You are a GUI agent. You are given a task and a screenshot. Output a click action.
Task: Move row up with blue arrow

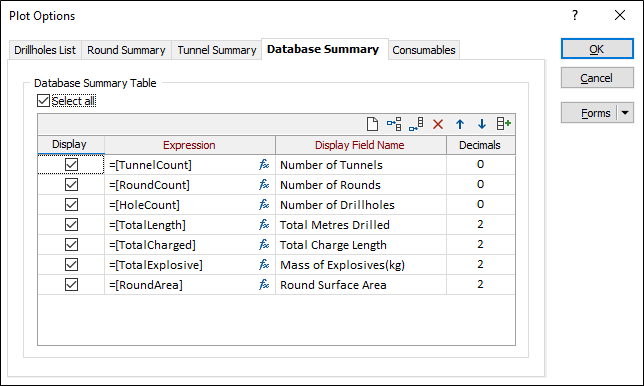tap(460, 124)
